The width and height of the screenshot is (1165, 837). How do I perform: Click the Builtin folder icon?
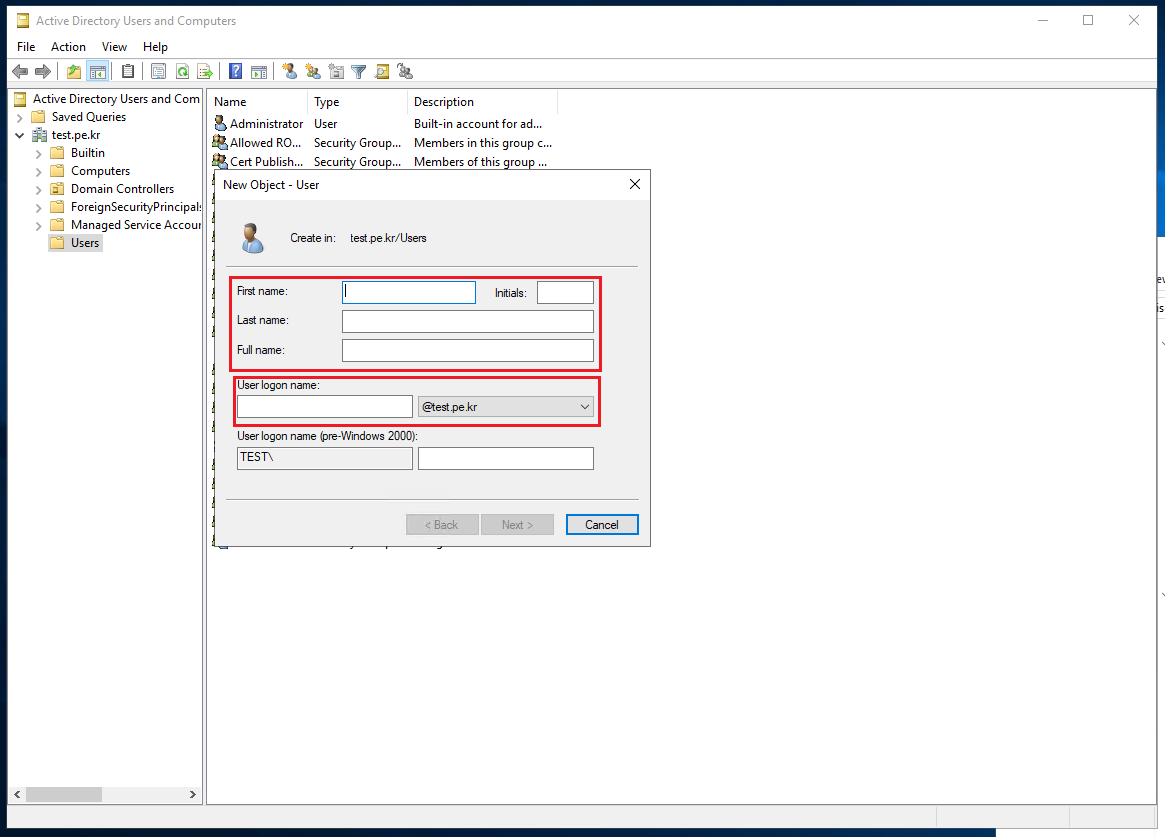coord(57,153)
